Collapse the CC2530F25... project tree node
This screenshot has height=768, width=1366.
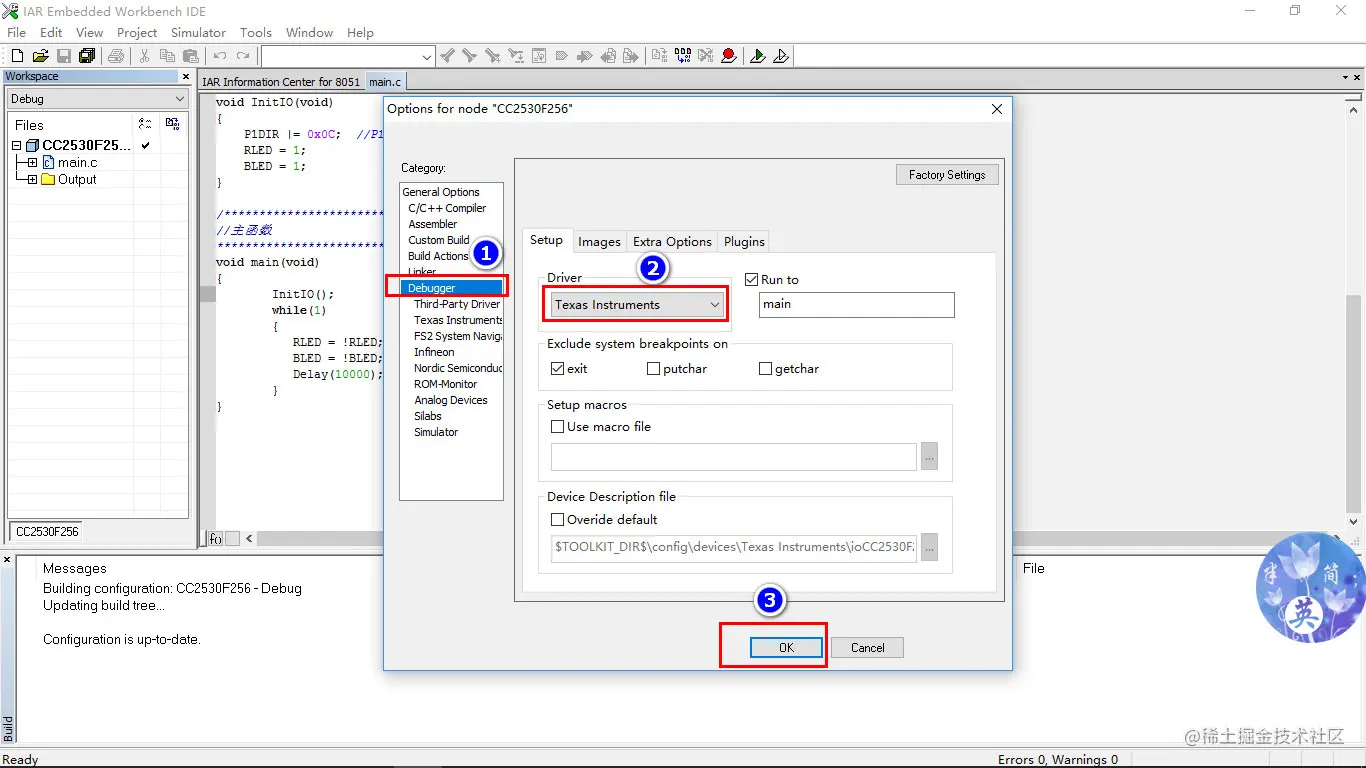tap(17, 146)
